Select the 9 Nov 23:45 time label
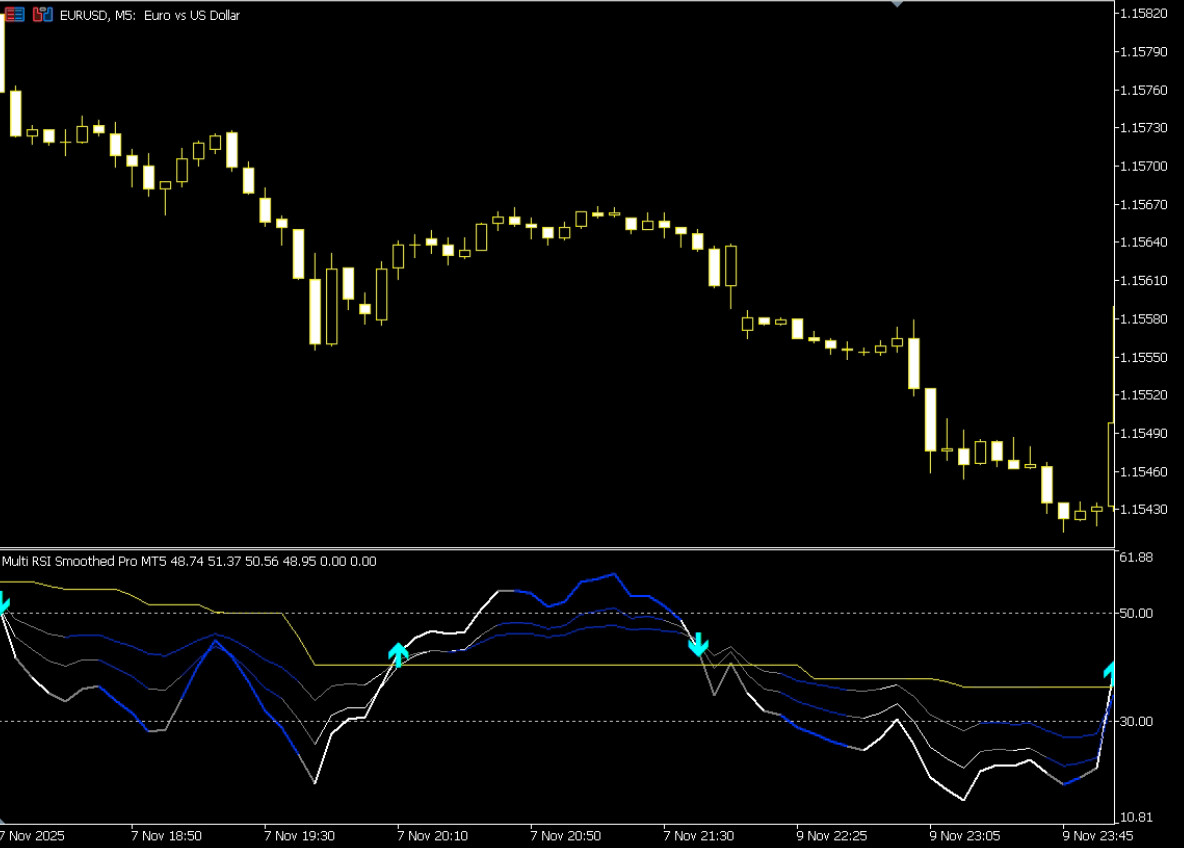Screen dimensions: 1184x848 pos(1098,836)
